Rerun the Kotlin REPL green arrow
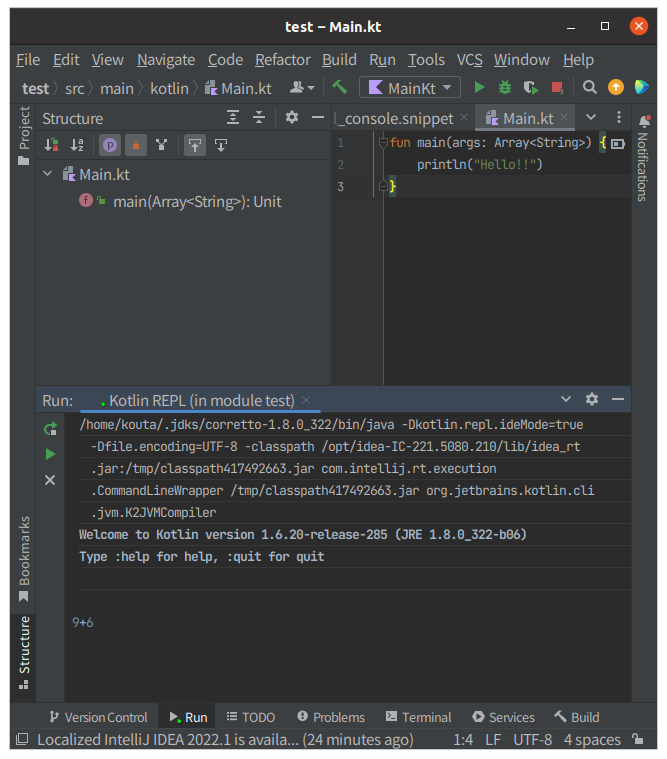Screen dimensions: 667x759 50,428
